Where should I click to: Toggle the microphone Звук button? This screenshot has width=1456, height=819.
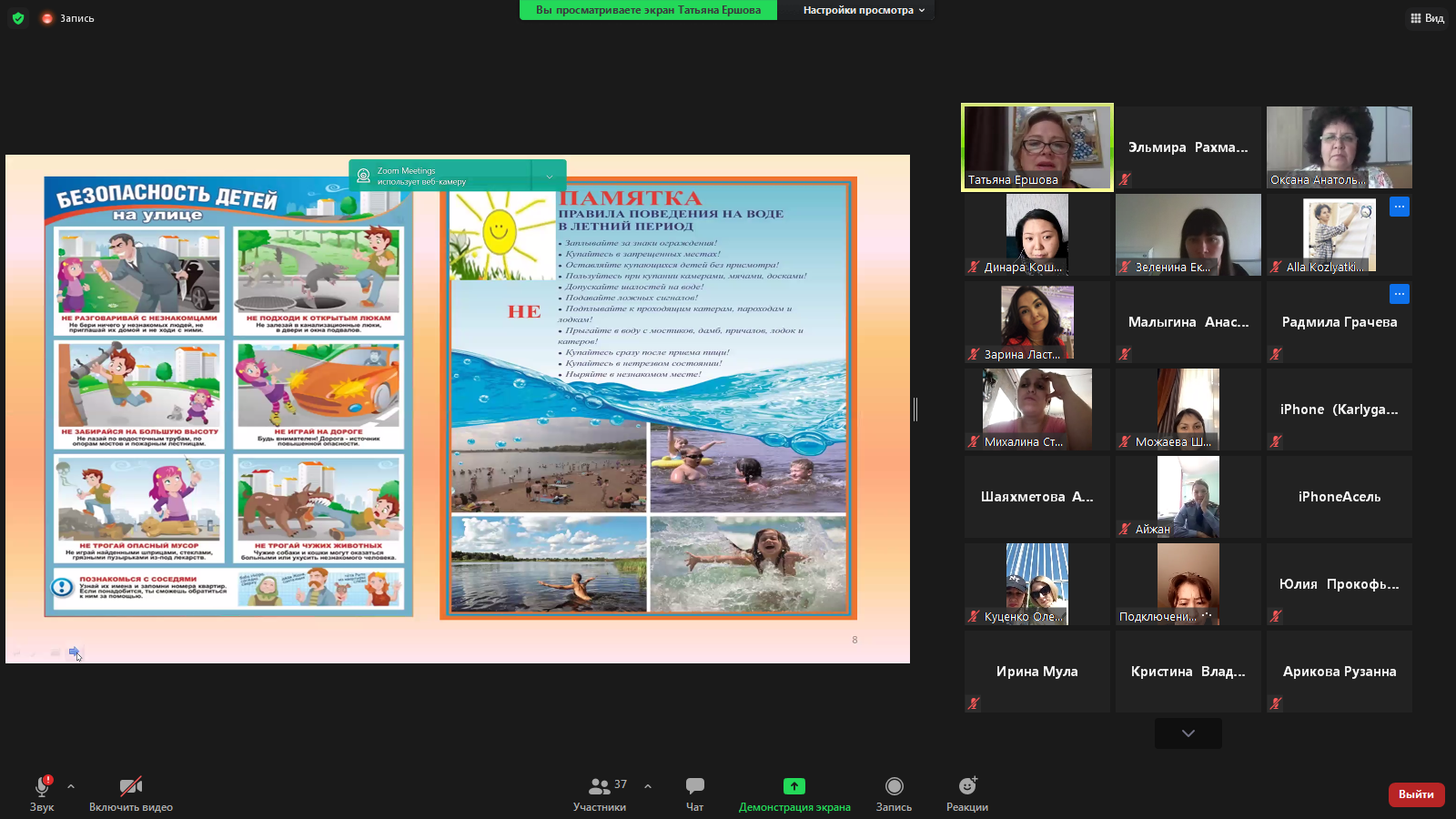pos(42,794)
